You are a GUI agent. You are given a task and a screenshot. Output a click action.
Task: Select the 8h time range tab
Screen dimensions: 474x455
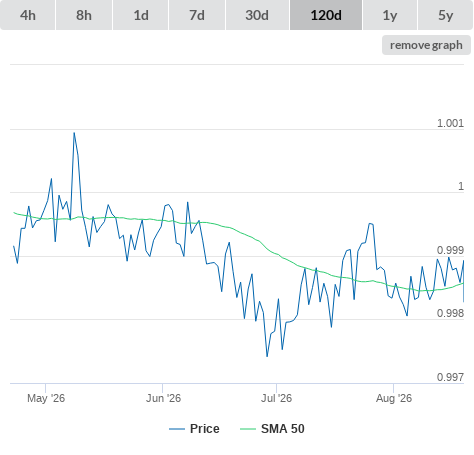[x=84, y=15]
